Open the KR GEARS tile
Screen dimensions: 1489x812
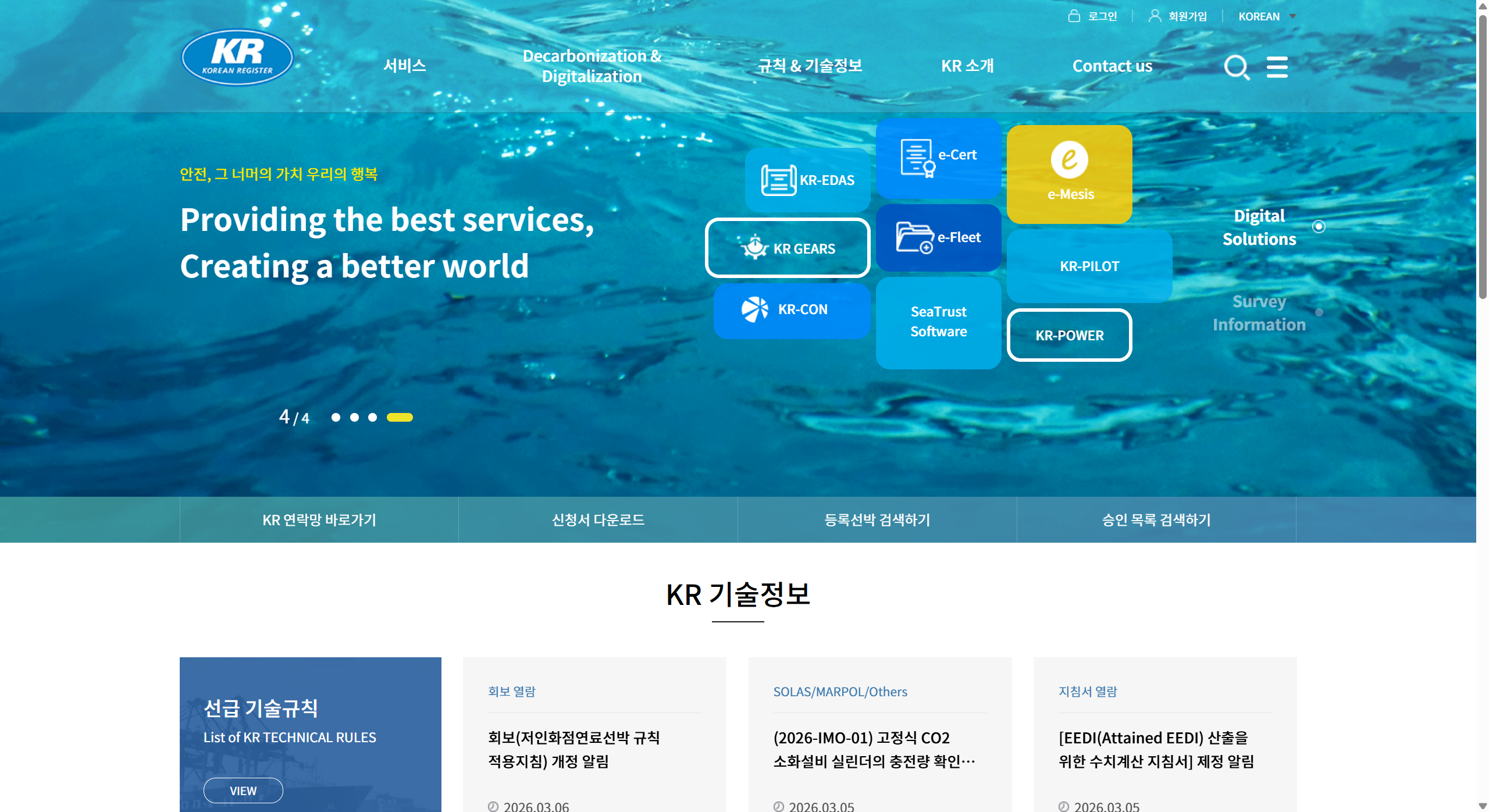788,248
